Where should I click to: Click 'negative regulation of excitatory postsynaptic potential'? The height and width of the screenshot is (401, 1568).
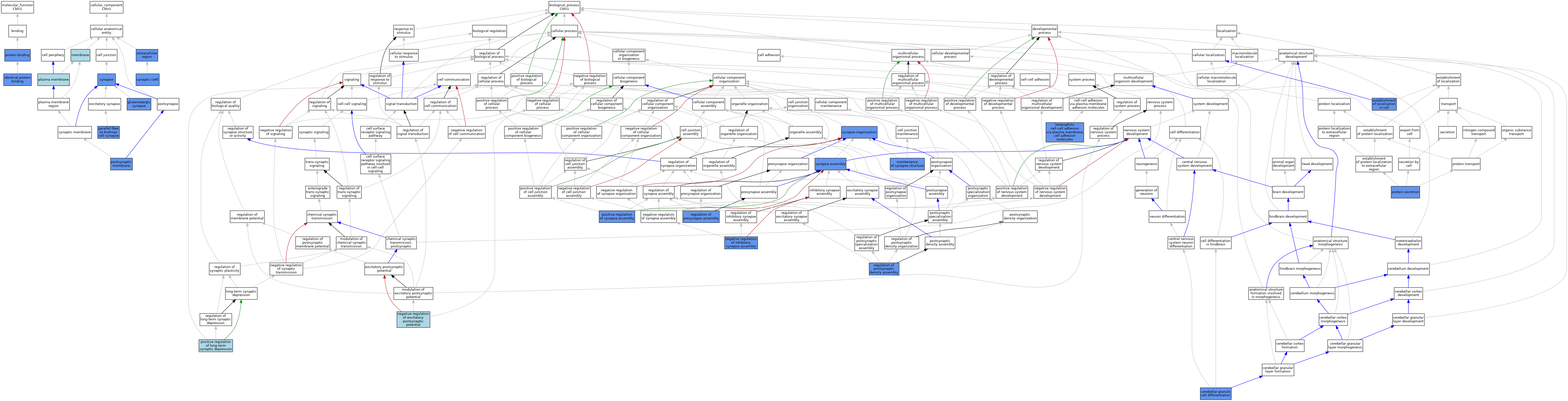tap(413, 319)
